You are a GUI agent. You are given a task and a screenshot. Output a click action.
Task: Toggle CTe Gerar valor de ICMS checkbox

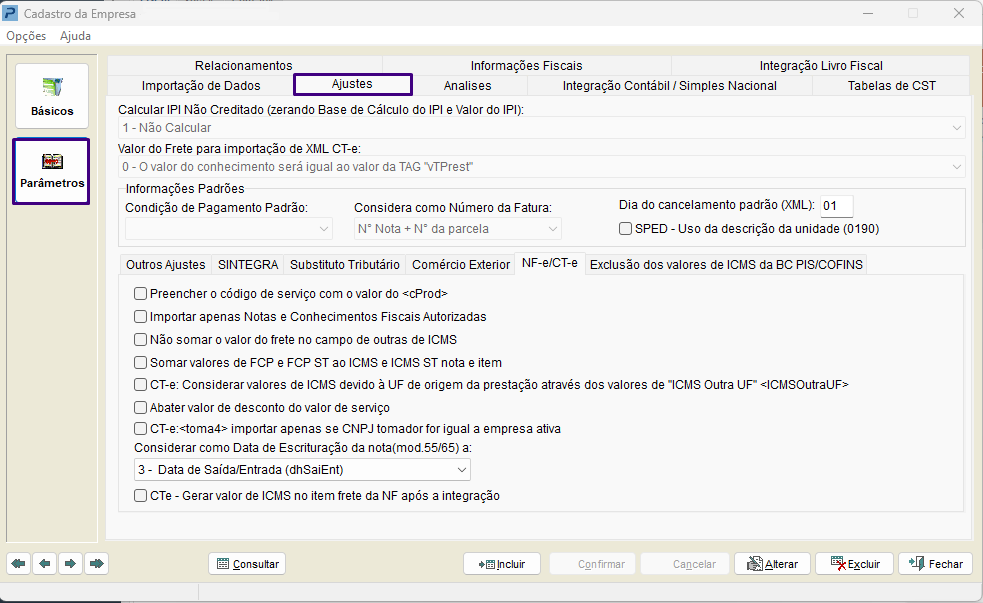[x=140, y=496]
